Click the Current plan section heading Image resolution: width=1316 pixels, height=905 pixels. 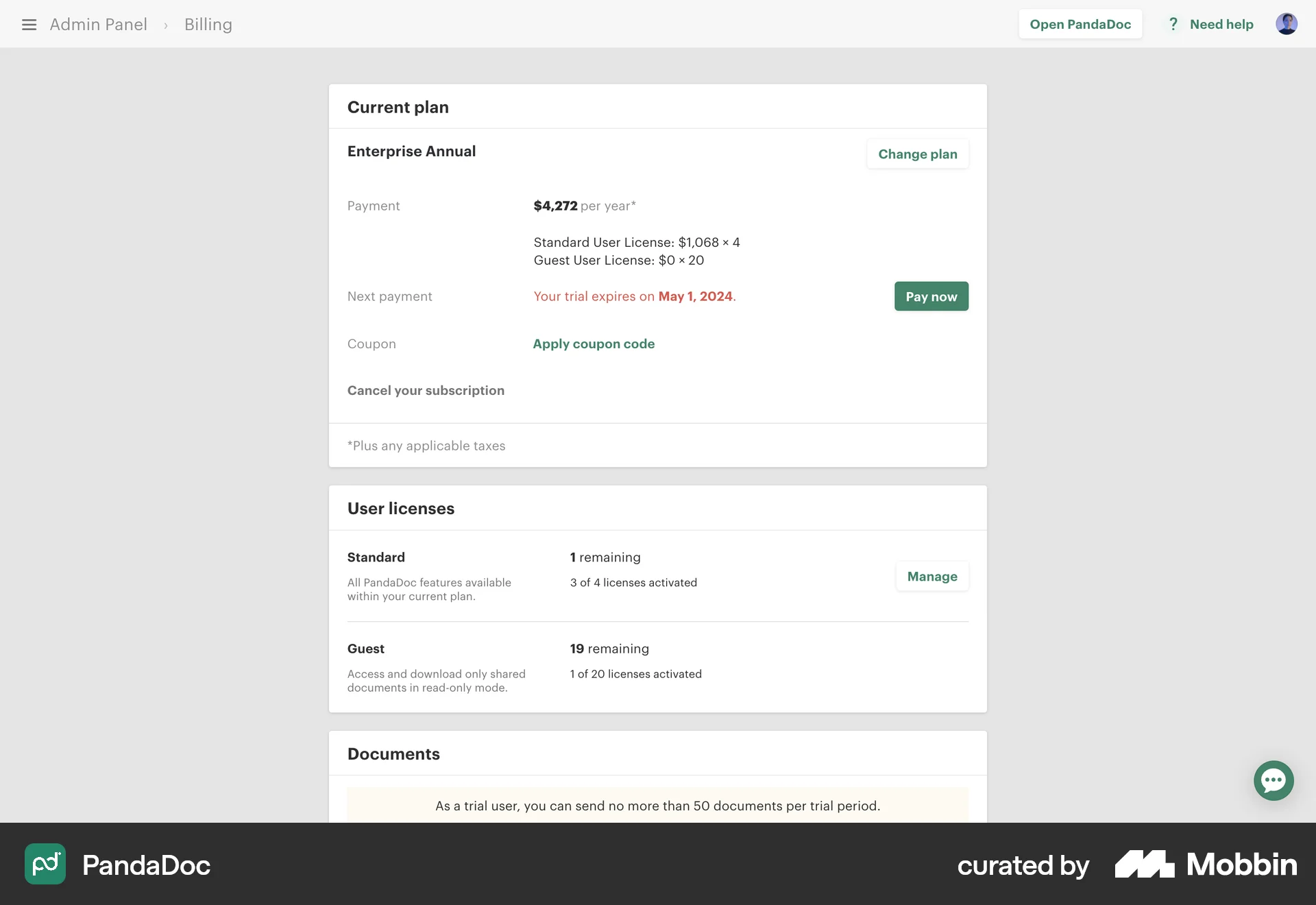[x=398, y=107]
